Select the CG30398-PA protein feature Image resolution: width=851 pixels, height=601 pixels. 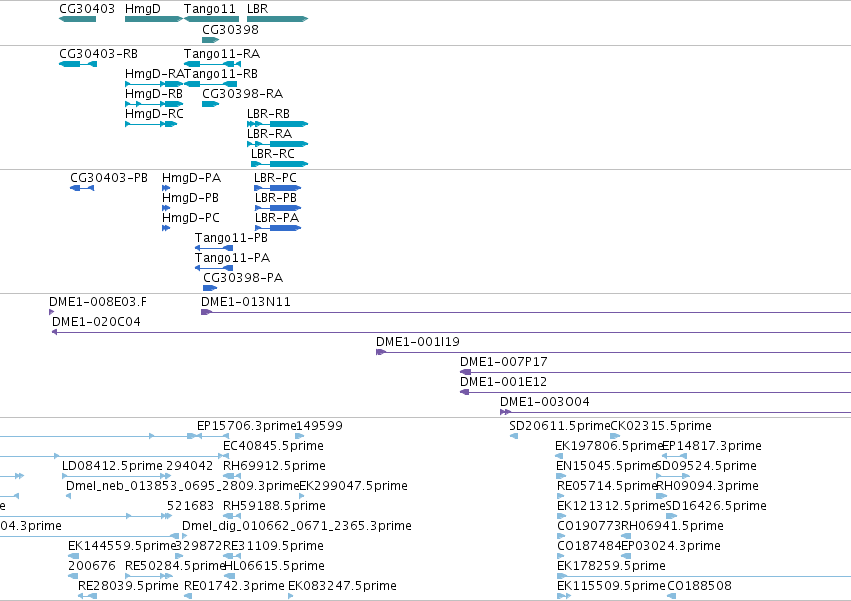coord(210,288)
